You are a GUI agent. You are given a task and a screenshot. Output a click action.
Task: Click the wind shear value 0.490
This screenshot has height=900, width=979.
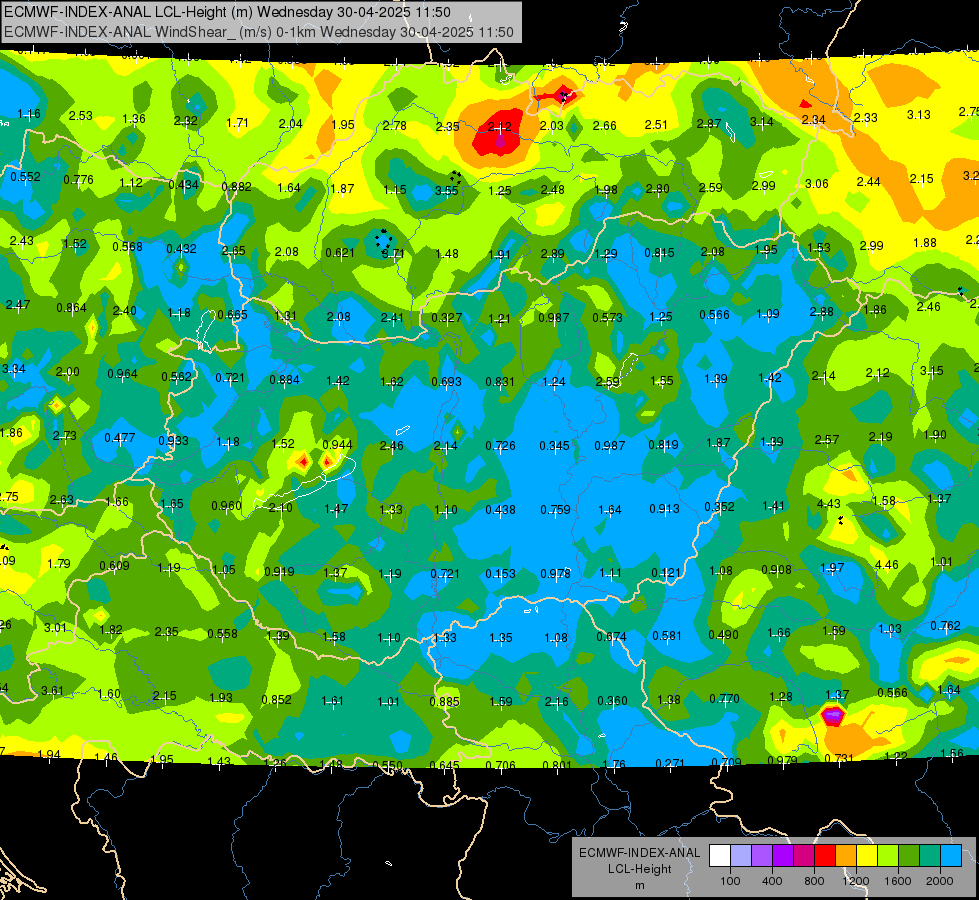tap(723, 635)
